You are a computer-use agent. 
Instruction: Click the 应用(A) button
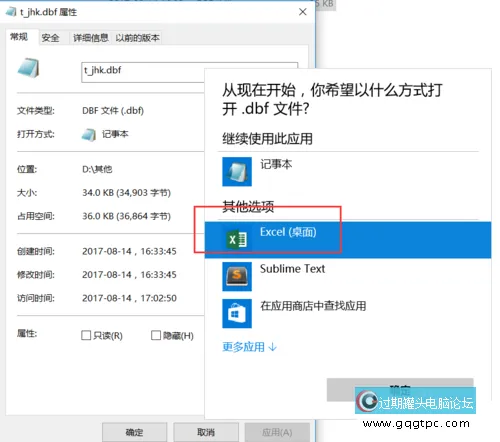click(277, 432)
